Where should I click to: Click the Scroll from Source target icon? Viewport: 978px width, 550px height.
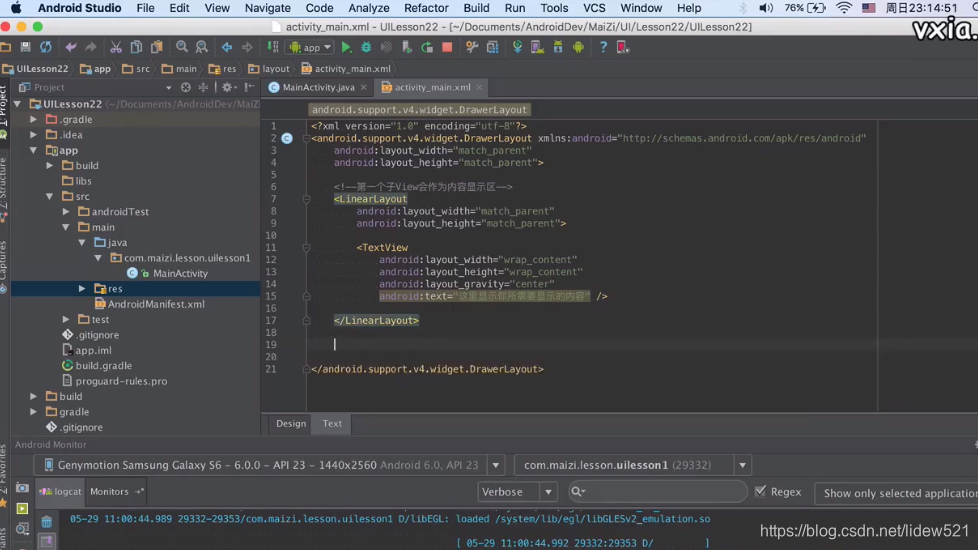(185, 87)
